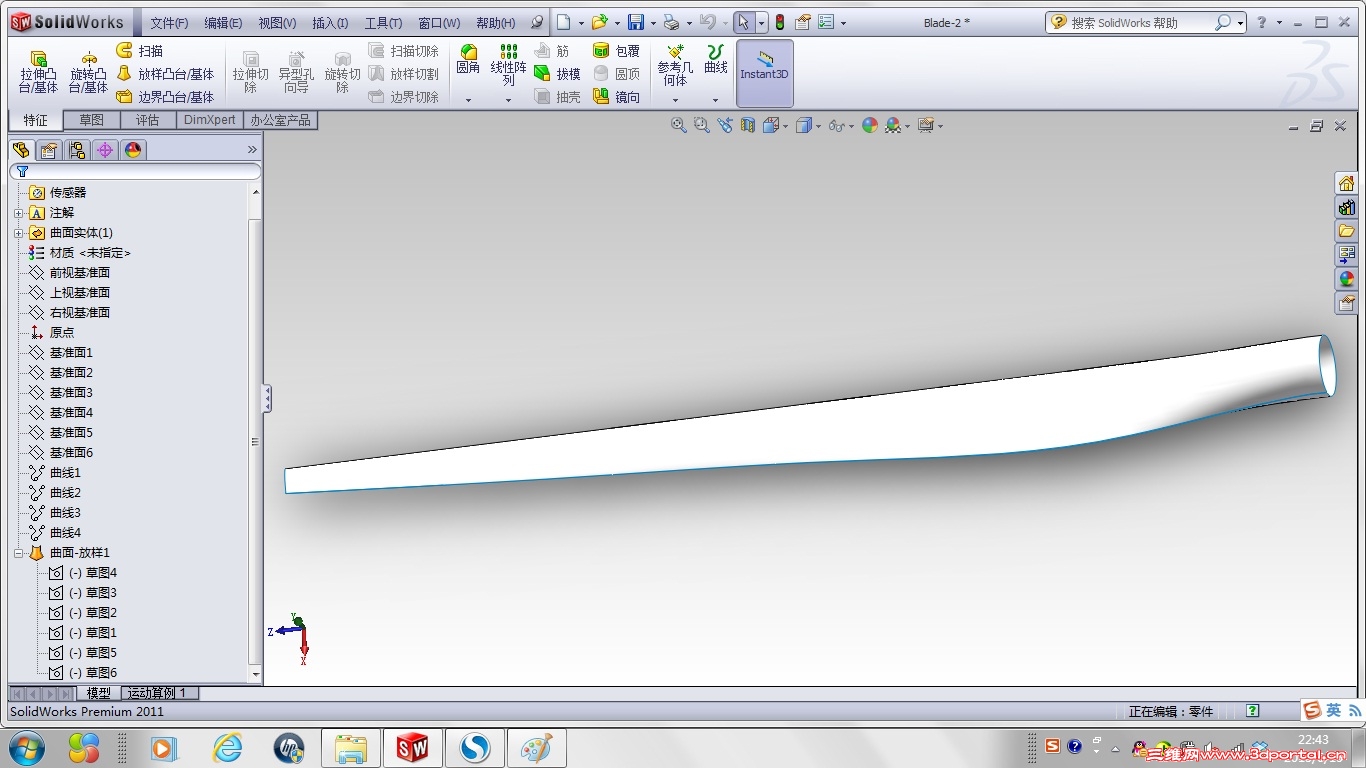Click the Revolved Boss/Base (旋转凸台/基体) tool
1366x768 pixels.
[88, 73]
